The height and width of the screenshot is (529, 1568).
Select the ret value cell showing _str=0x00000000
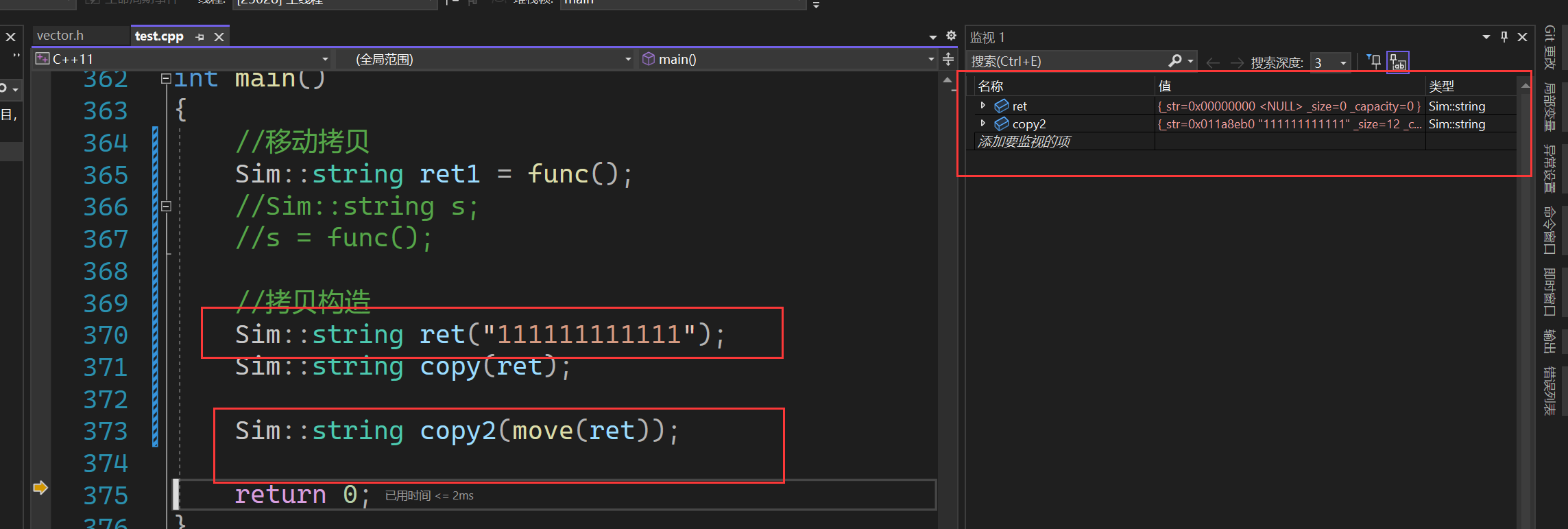point(1290,106)
